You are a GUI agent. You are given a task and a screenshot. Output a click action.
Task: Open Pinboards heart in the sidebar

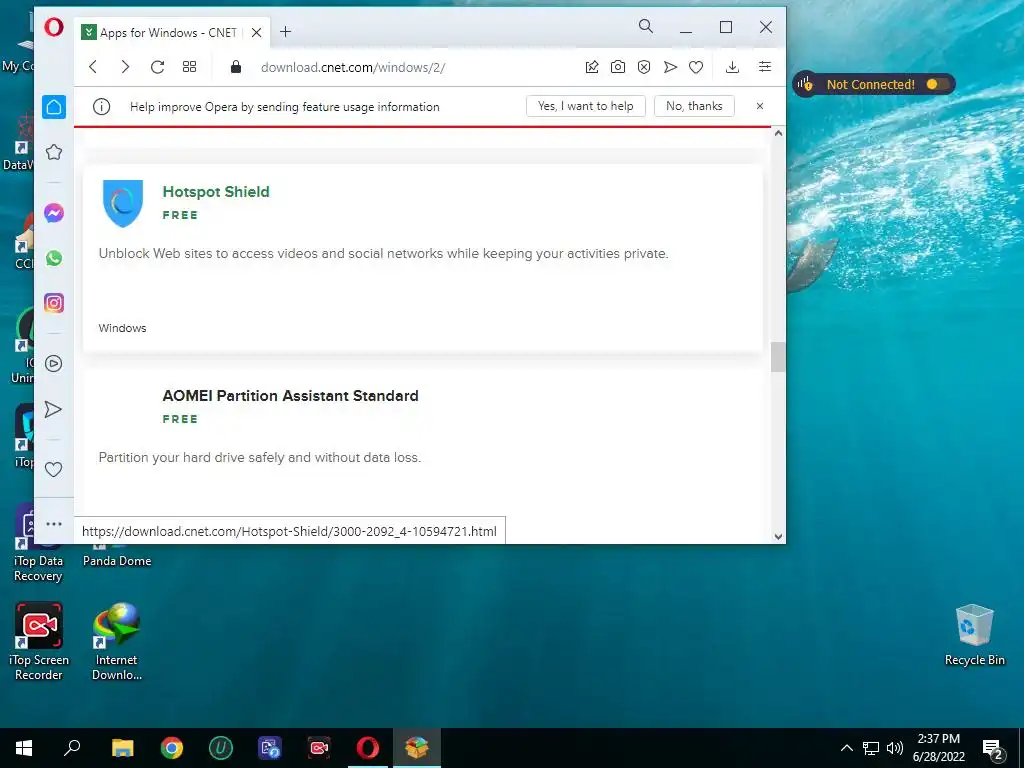(54, 469)
